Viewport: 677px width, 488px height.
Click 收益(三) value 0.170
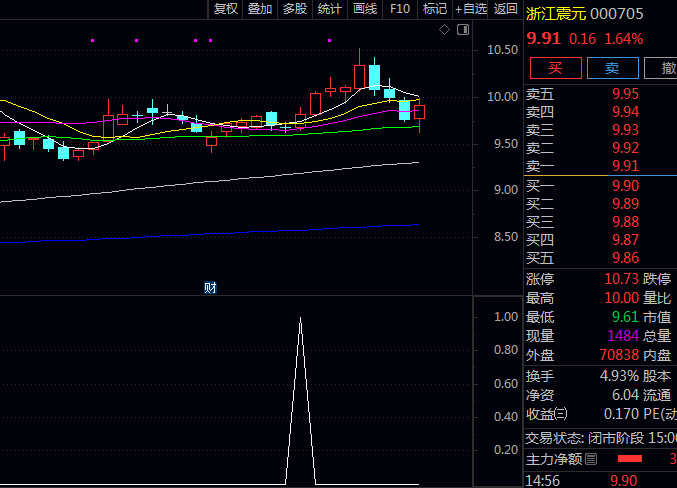pos(621,414)
